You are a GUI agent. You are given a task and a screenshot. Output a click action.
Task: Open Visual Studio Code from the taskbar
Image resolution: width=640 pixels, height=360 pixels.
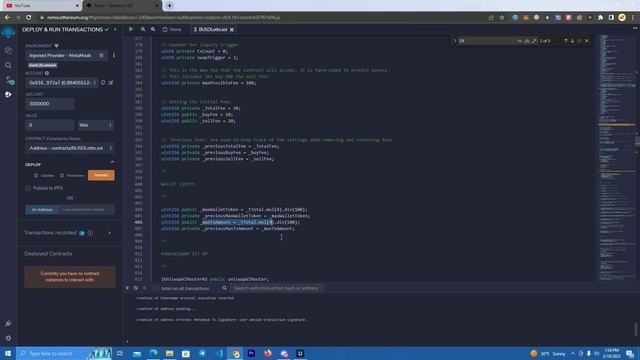click(x=219, y=353)
